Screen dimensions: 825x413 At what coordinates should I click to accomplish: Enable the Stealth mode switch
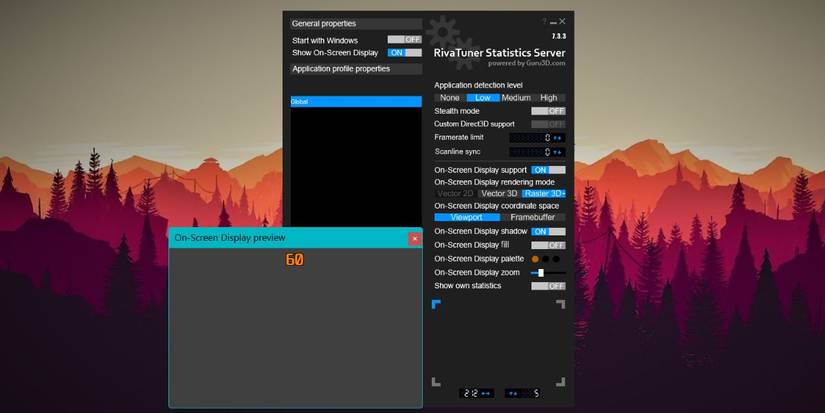tap(548, 111)
